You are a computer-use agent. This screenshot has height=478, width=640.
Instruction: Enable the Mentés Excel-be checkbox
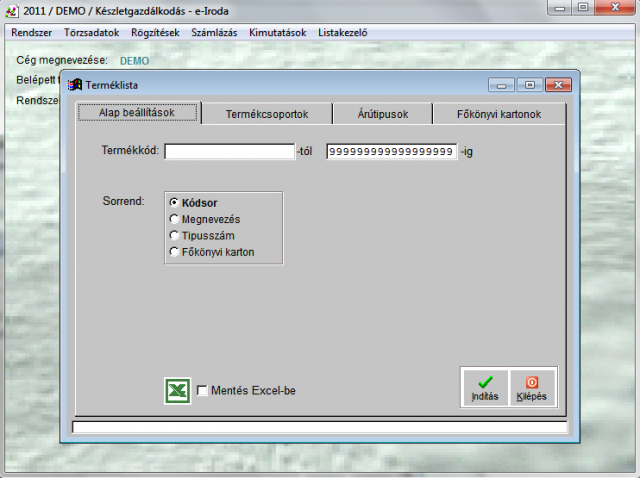point(203,391)
